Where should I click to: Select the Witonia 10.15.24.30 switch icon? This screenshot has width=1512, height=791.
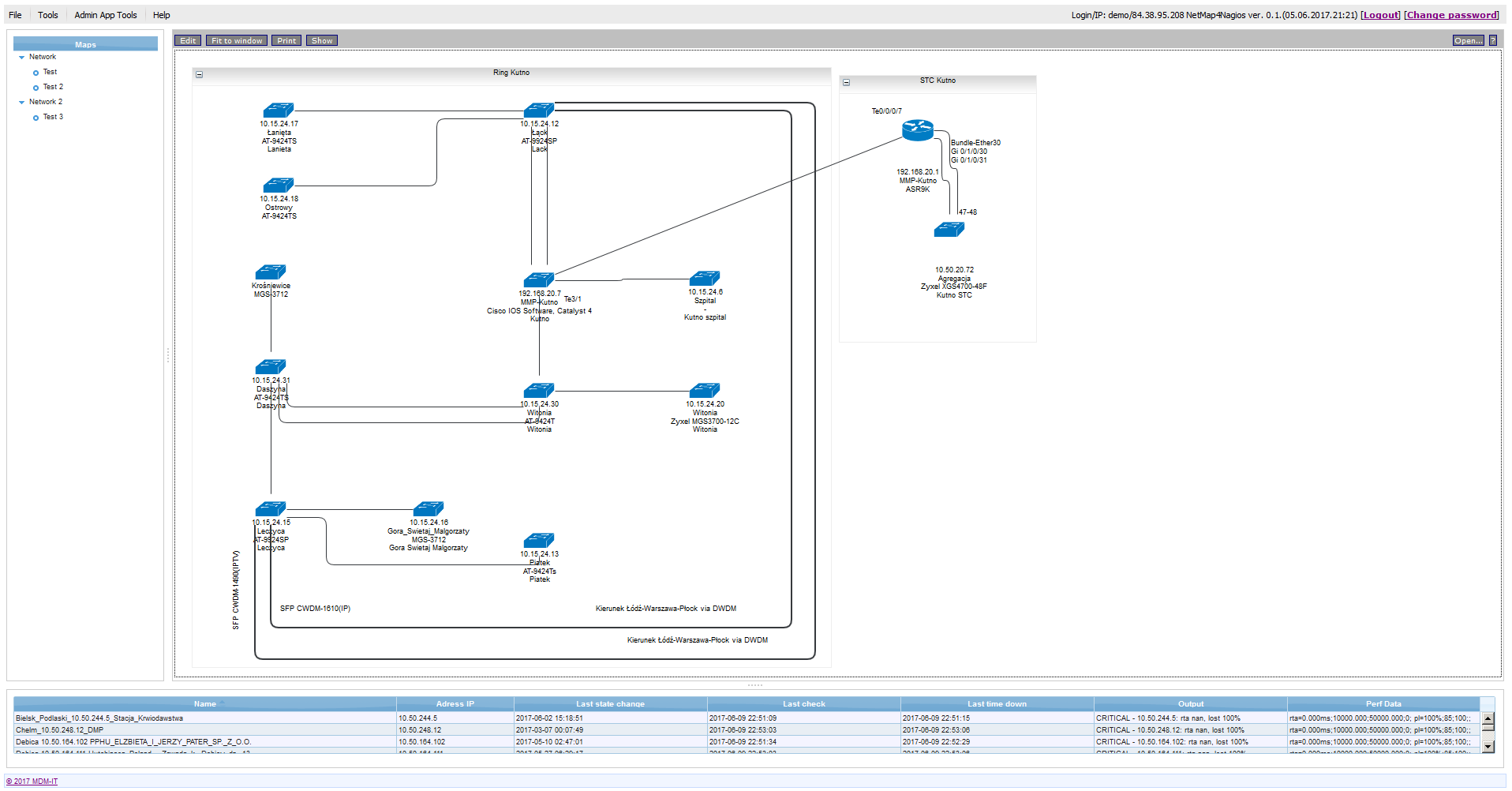[539, 391]
